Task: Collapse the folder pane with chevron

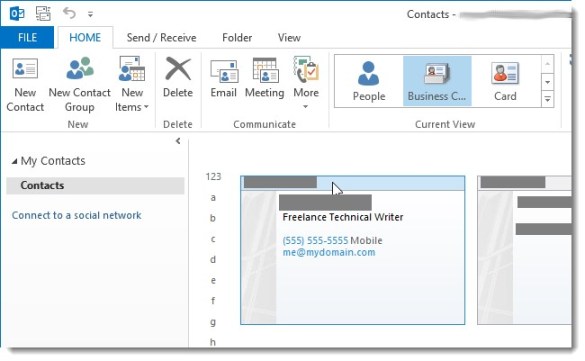Action: click(178, 141)
